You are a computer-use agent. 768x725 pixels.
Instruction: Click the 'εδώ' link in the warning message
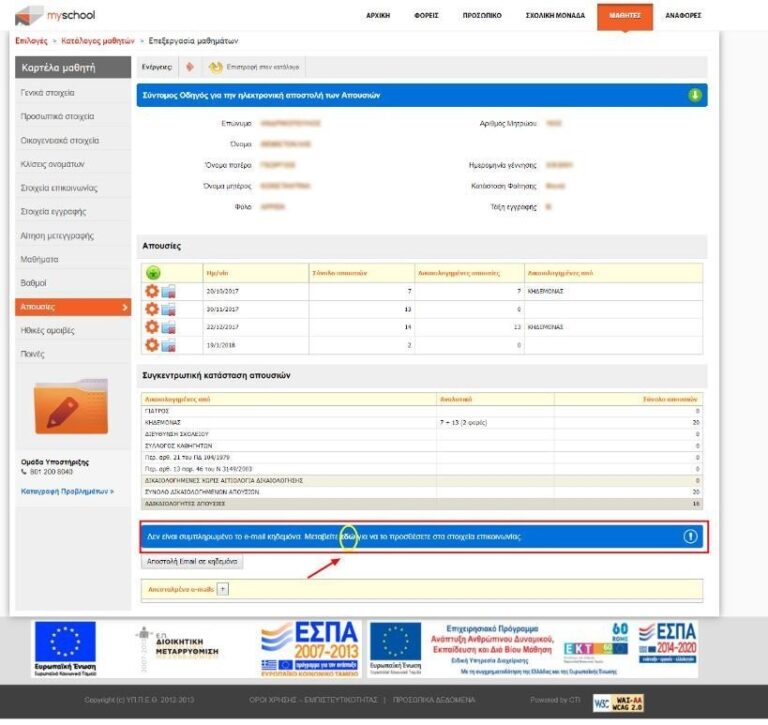pyautogui.click(x=349, y=537)
